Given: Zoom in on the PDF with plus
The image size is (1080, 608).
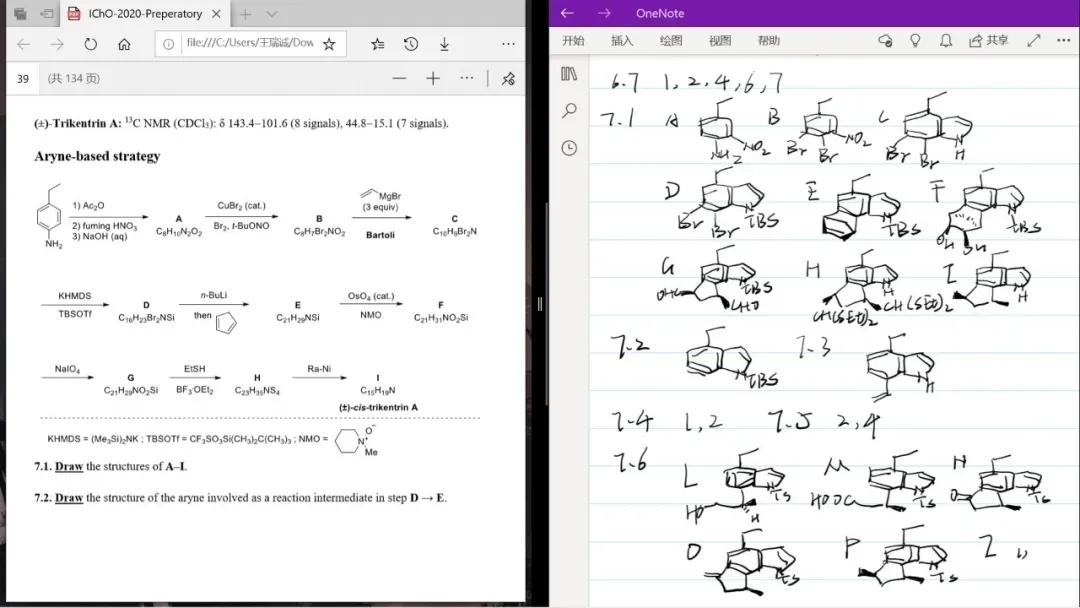Looking at the screenshot, I should point(433,78).
